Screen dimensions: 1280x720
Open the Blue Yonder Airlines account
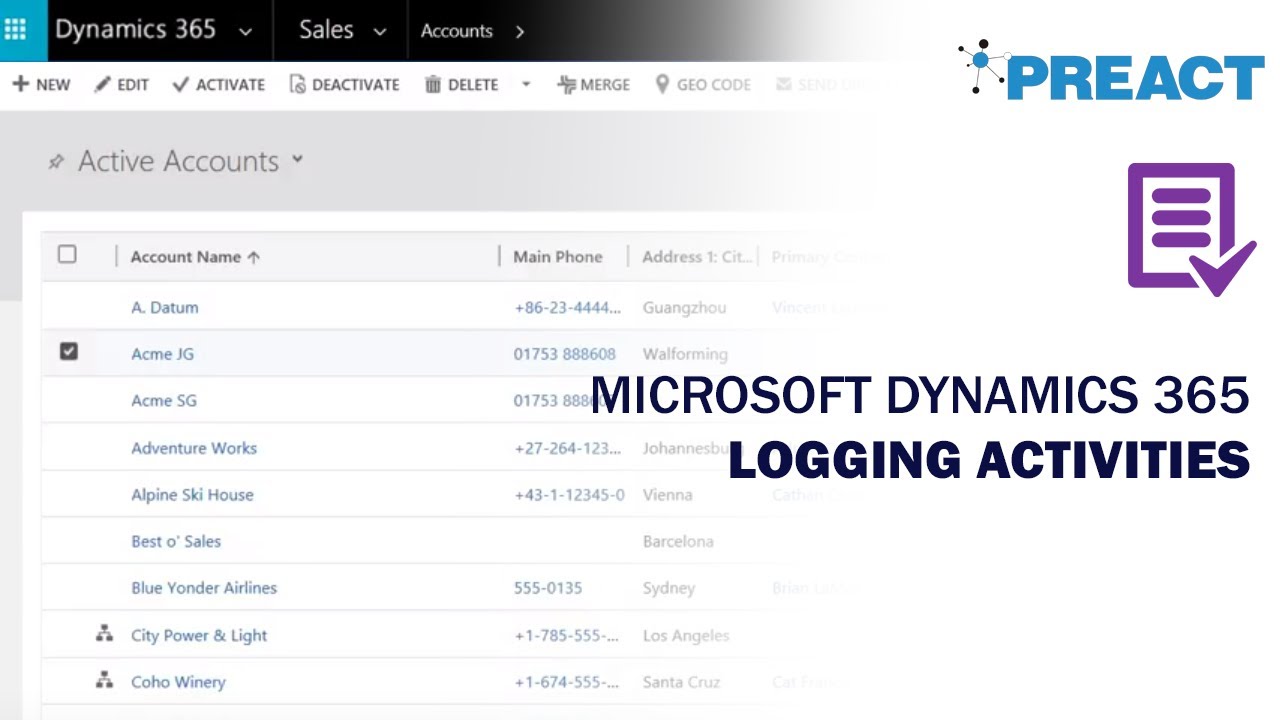204,588
